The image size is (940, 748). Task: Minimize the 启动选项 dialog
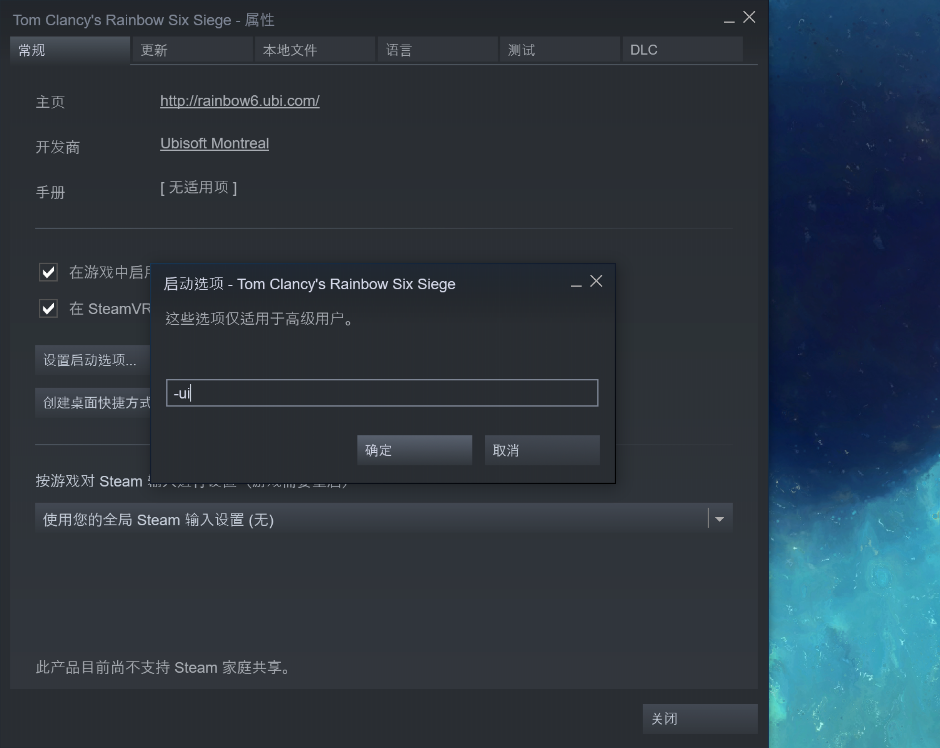coord(576,283)
